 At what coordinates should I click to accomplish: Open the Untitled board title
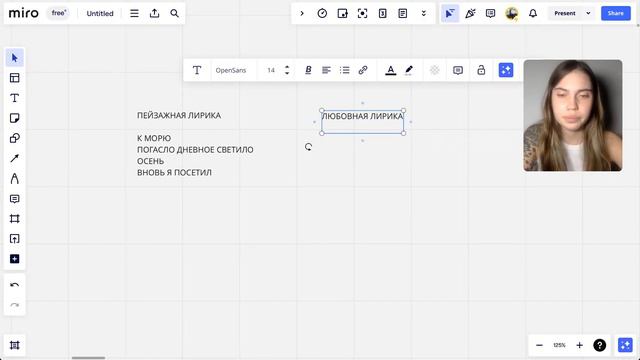pos(100,13)
